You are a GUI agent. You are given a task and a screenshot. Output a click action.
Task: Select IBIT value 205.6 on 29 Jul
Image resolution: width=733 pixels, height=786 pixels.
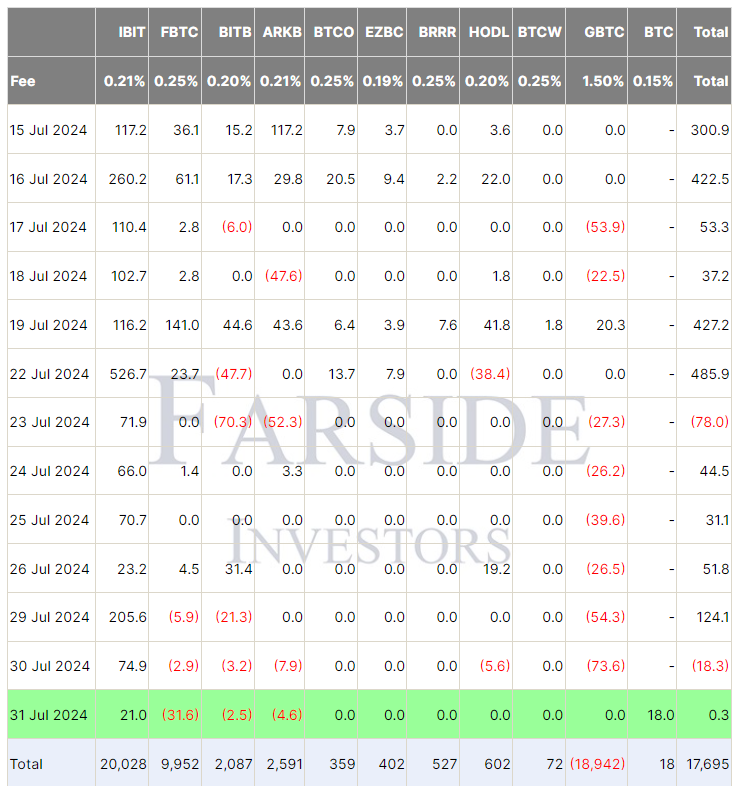click(128, 617)
